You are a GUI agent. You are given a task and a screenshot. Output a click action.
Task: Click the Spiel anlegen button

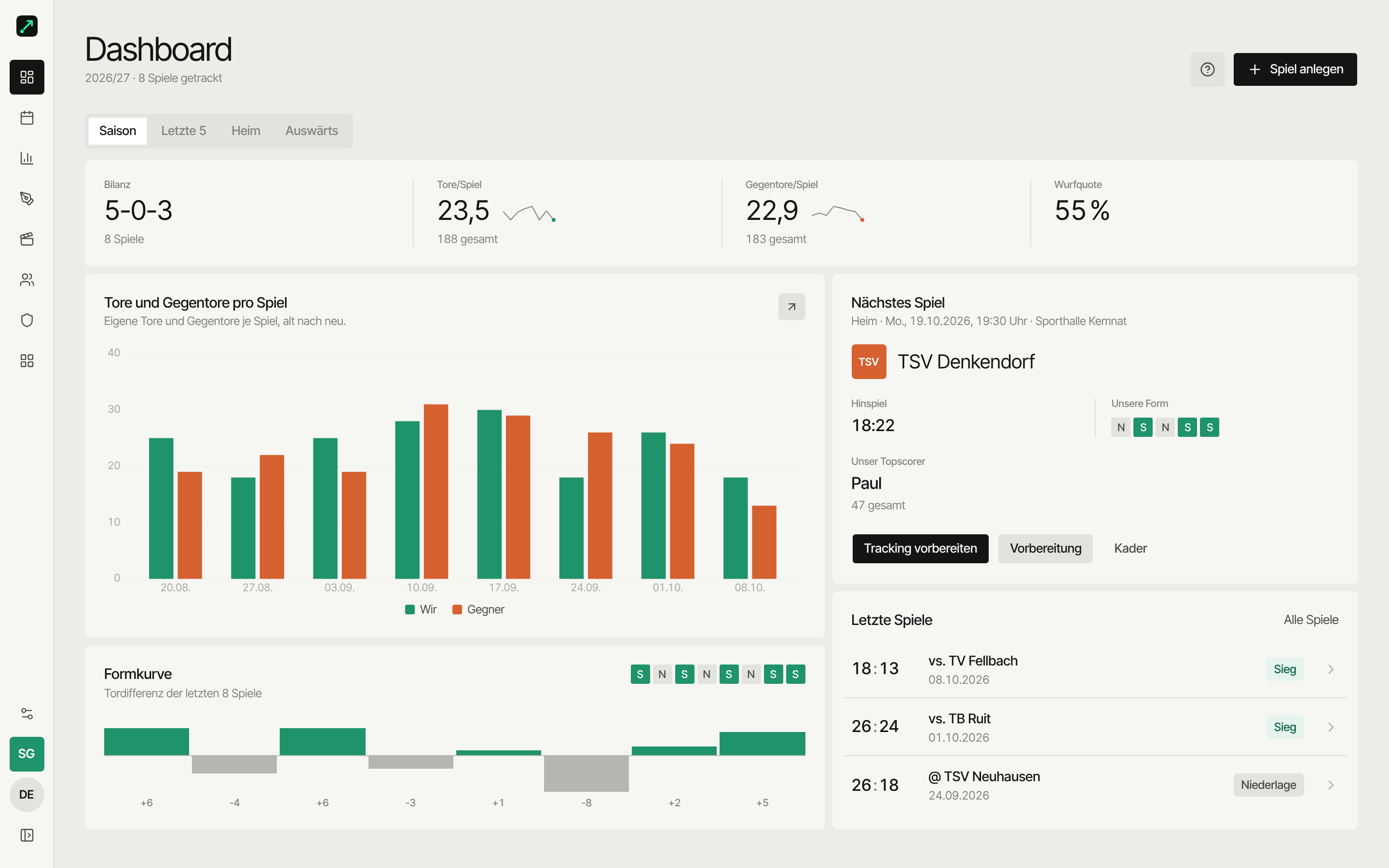click(1295, 69)
